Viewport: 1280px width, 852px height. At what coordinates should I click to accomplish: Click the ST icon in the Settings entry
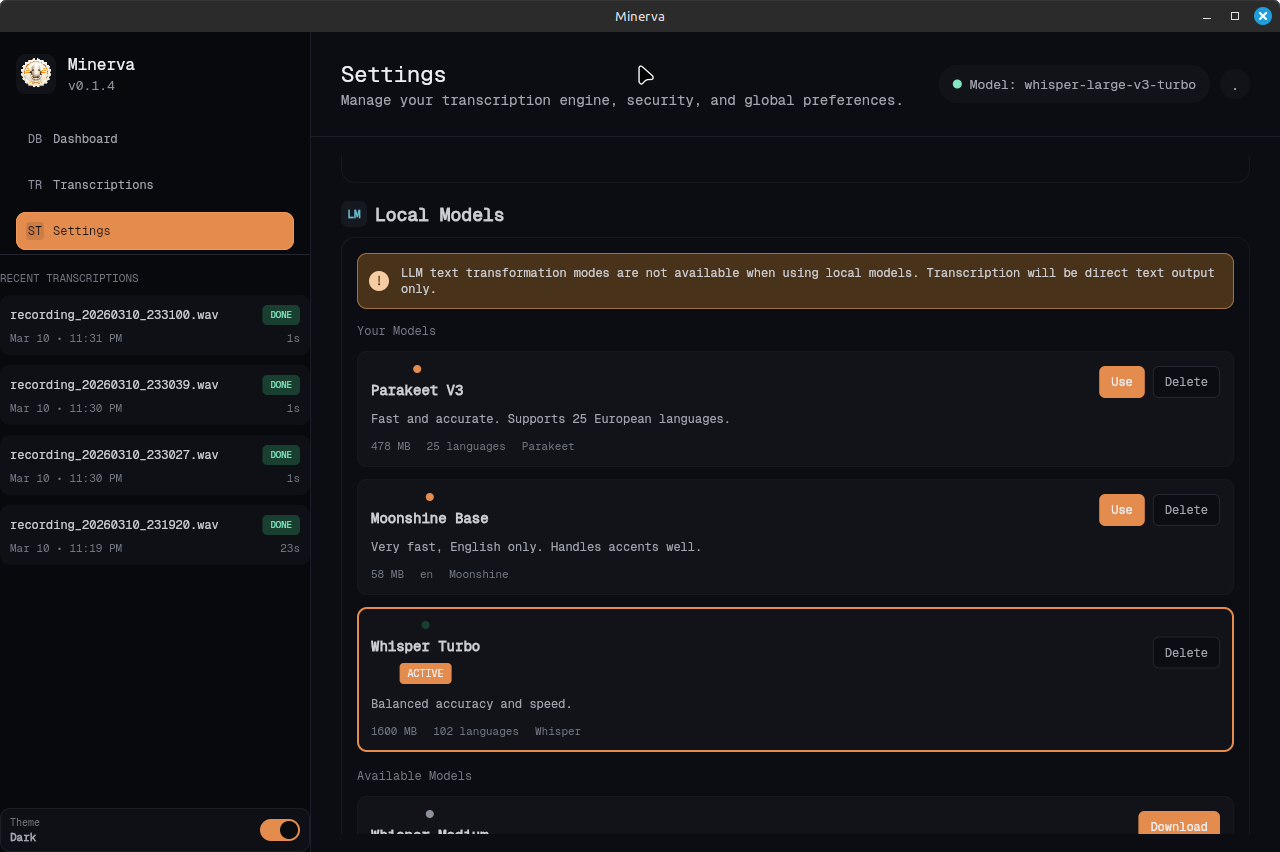[x=34, y=230]
